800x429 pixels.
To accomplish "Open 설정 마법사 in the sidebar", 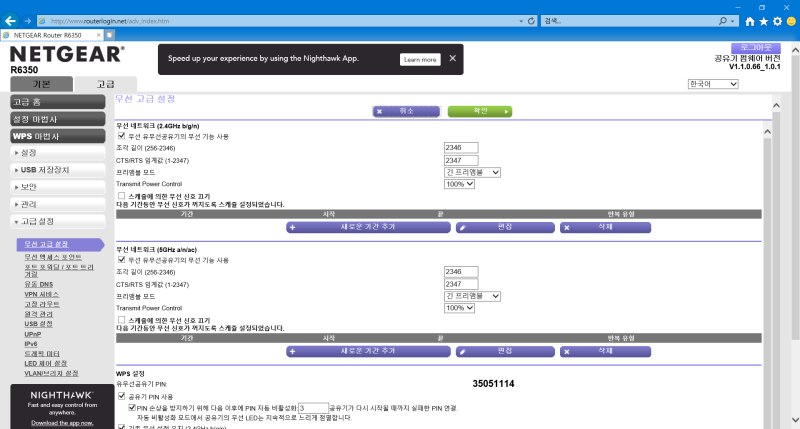I will pyautogui.click(x=58, y=119).
